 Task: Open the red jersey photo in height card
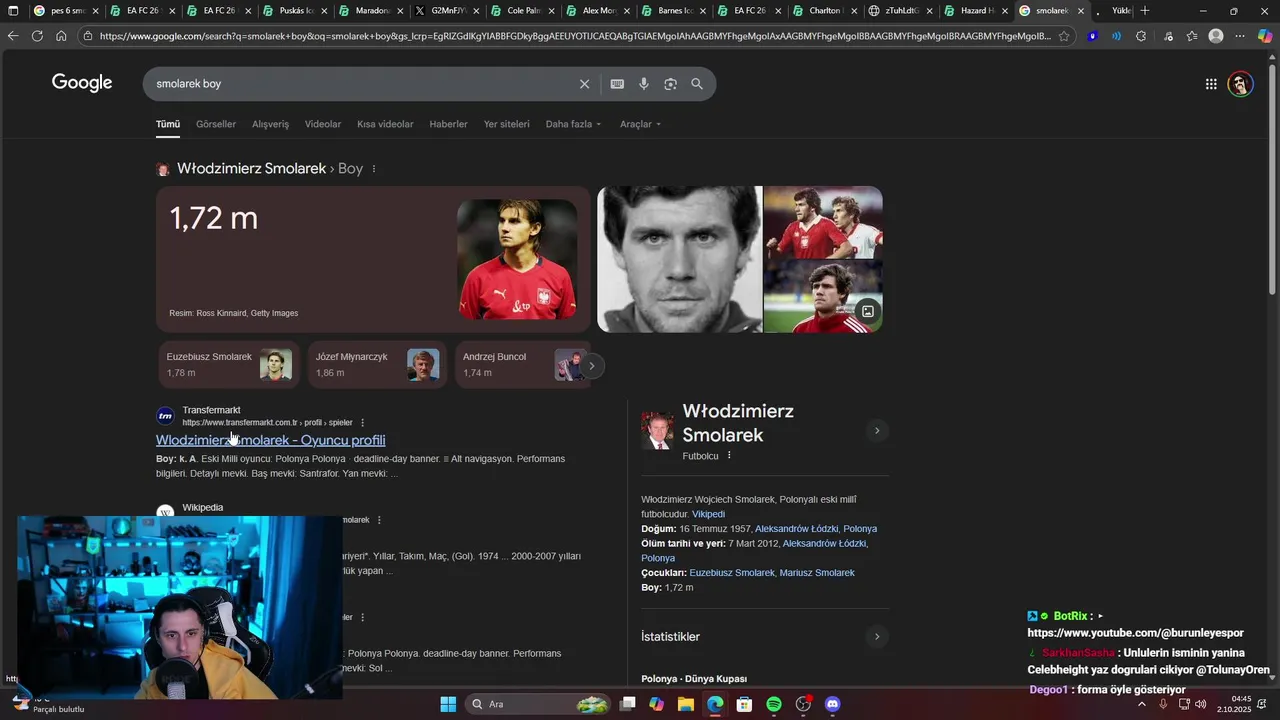pos(517,259)
